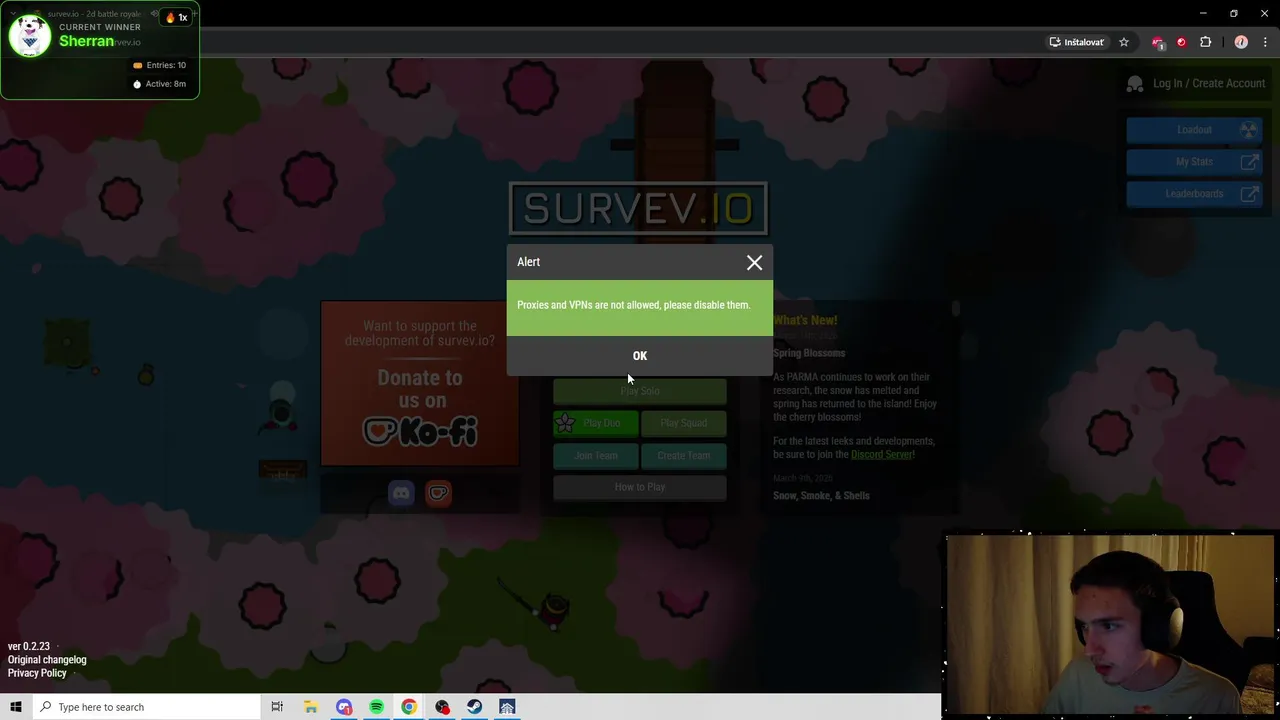1280x720 pixels.
Task: Click the Discord icon under the banner
Action: coord(401,493)
